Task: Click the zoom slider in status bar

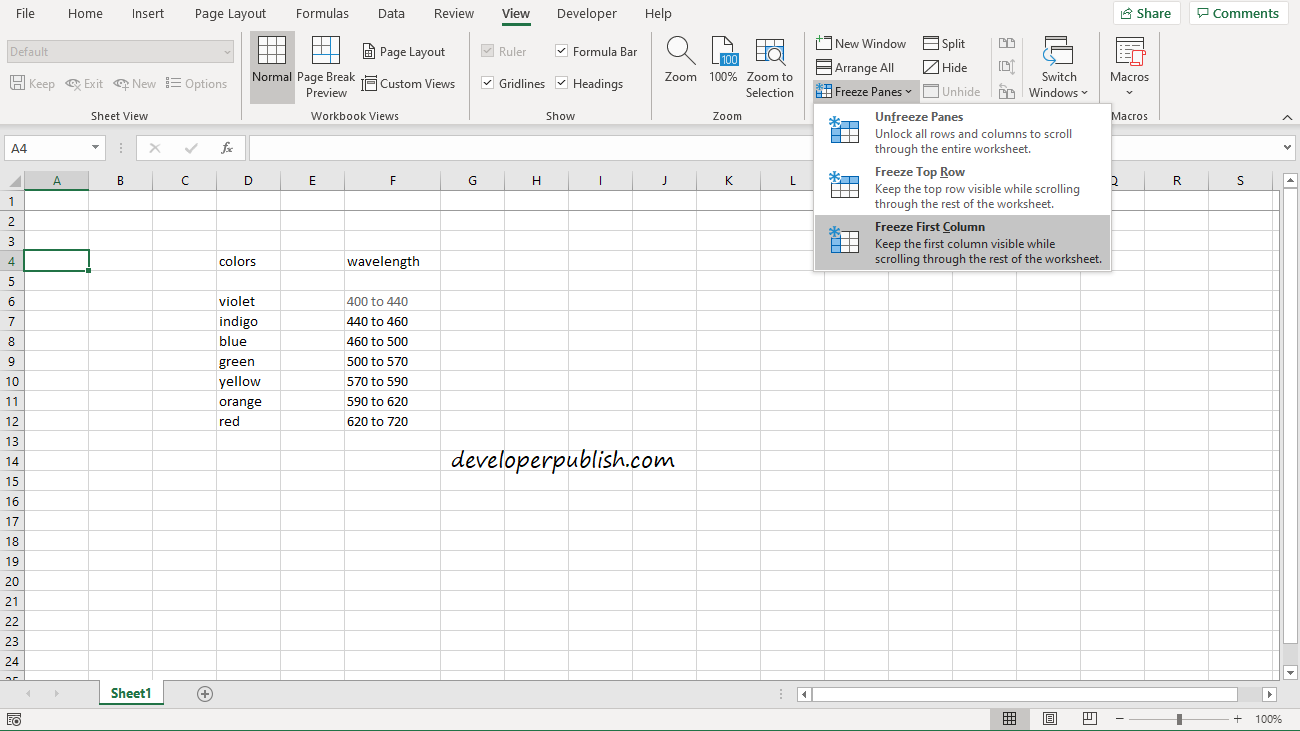Action: pyautogui.click(x=1180, y=718)
